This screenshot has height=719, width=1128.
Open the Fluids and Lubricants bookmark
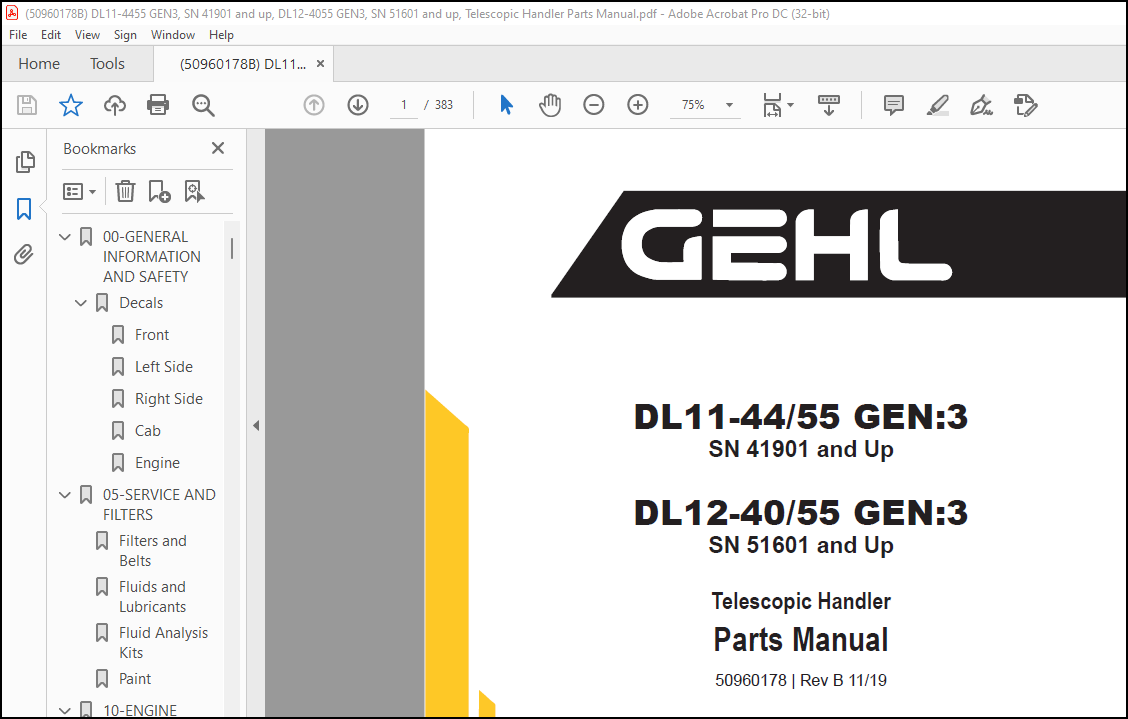(153, 597)
